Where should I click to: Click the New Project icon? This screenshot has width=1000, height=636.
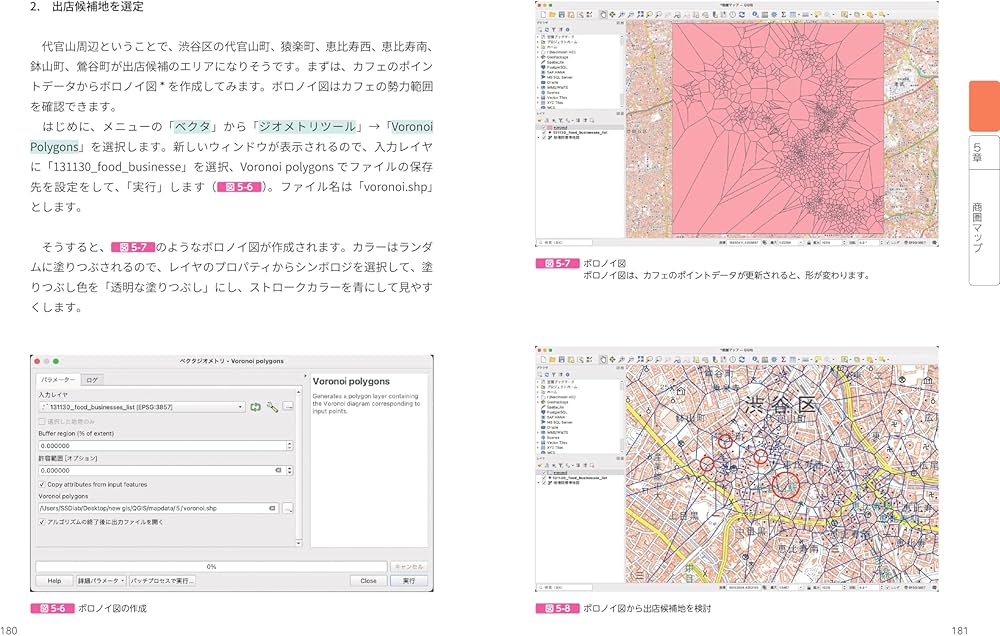(x=543, y=13)
